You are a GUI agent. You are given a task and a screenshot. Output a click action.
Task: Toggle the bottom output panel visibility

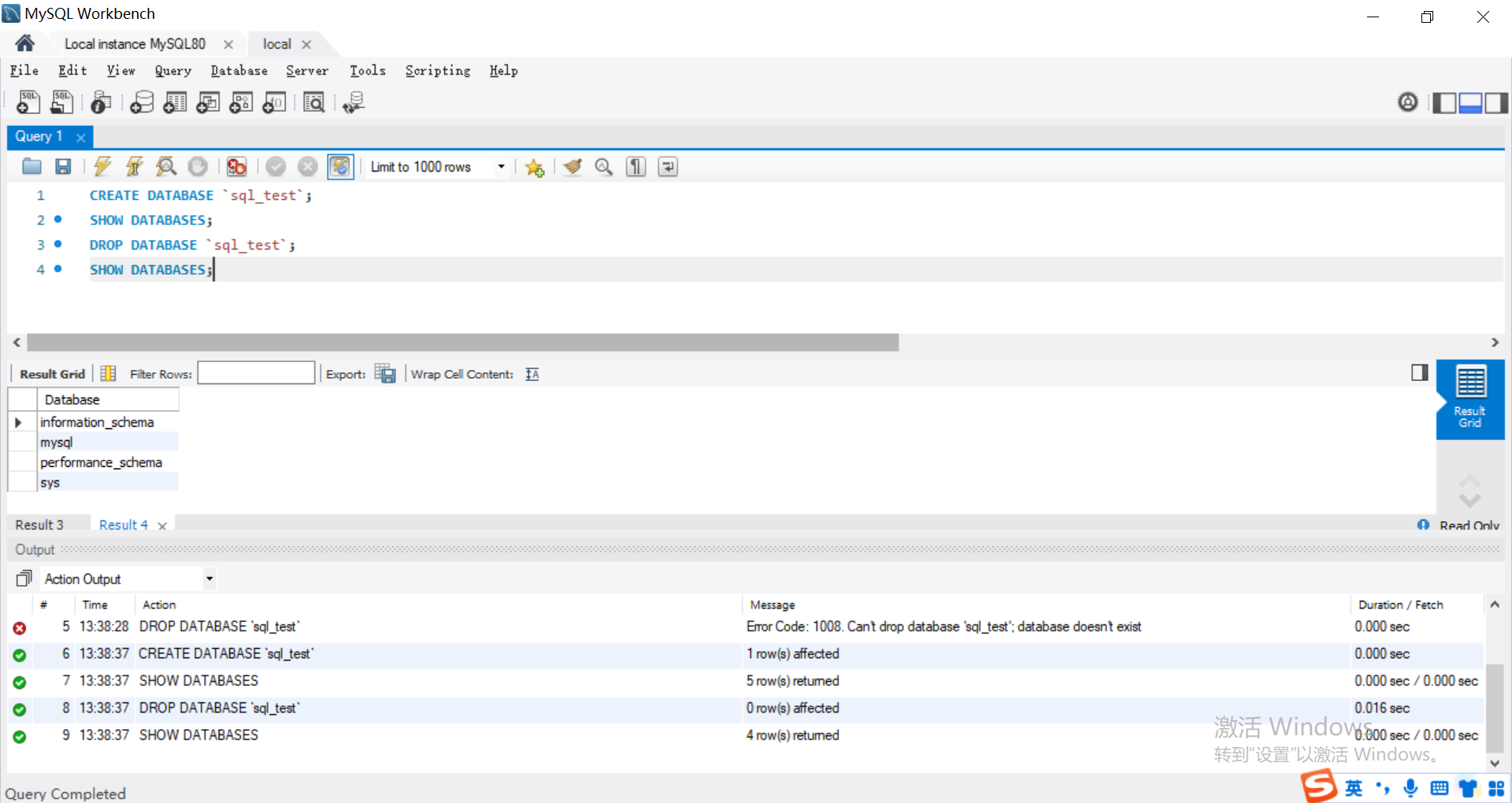(x=1470, y=102)
